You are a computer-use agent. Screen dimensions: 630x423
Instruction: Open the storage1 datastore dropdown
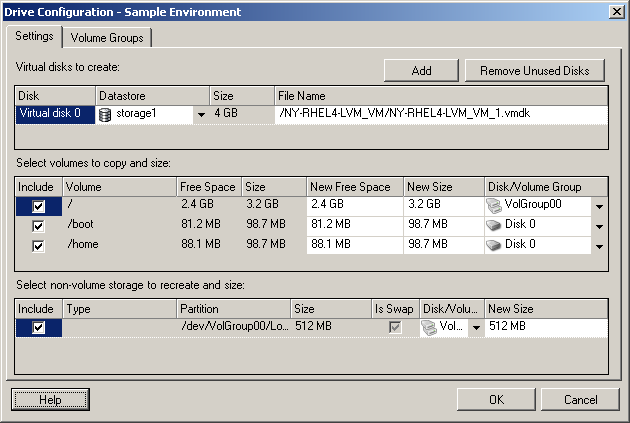click(x=200, y=115)
